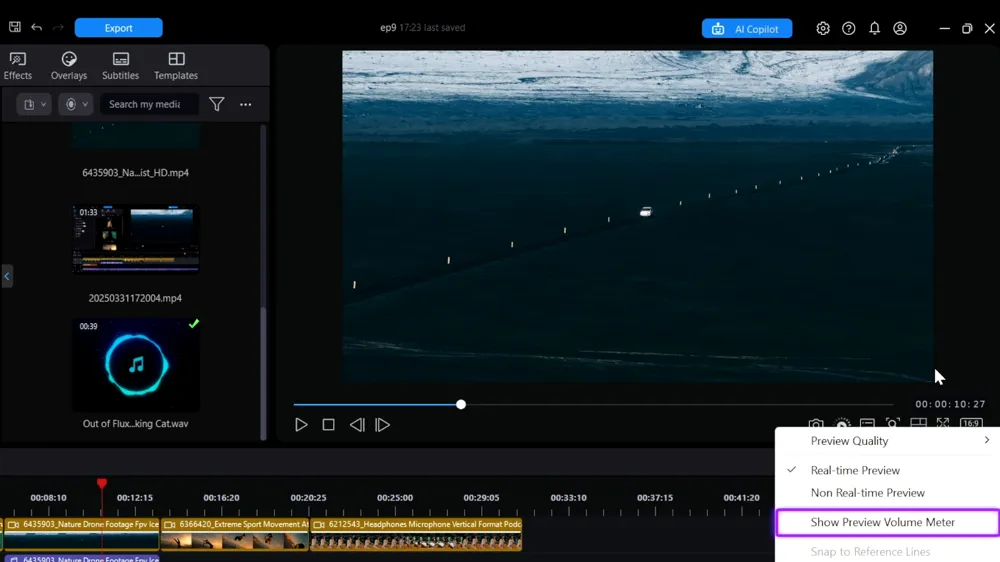Select the Out of Flux audio thumbnail
Image resolution: width=1000 pixels, height=562 pixels.
136,364
